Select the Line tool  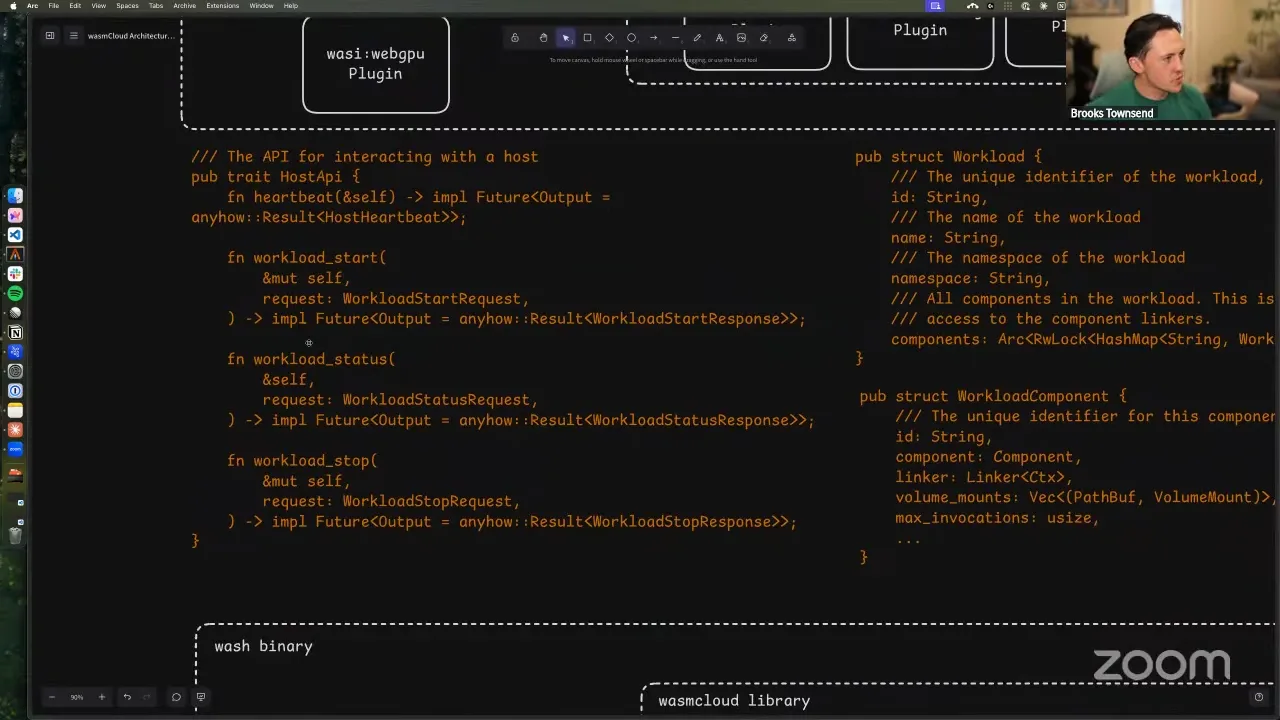675,38
